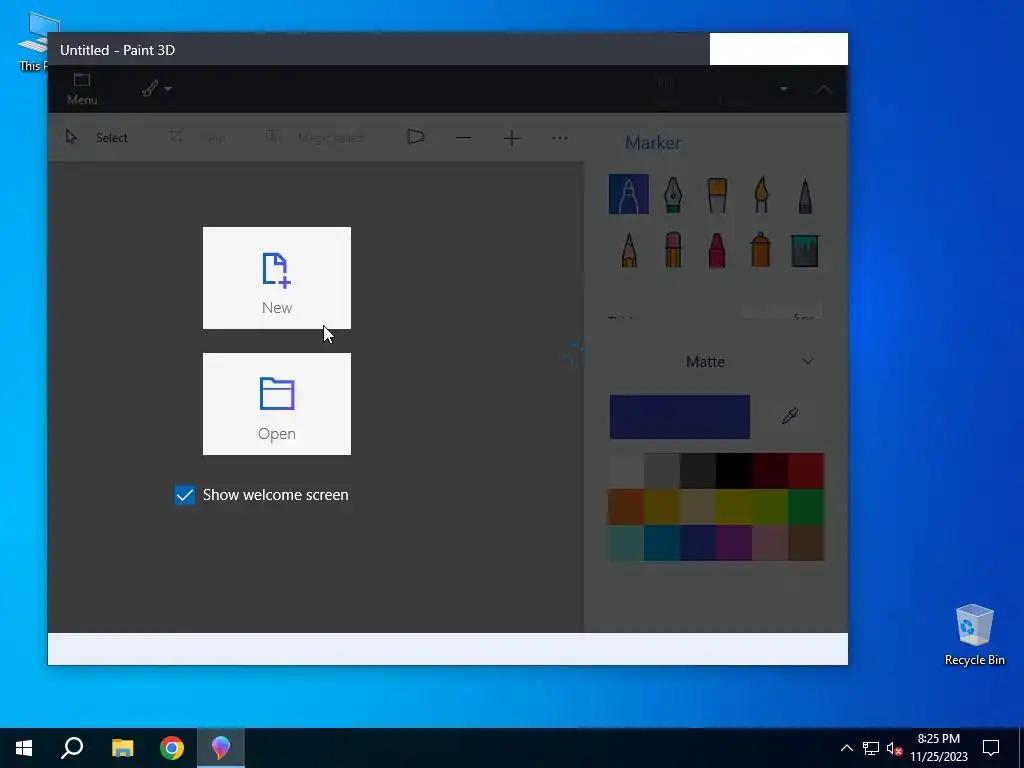
Task: Select the Eraser tool
Action: pyautogui.click(x=673, y=249)
